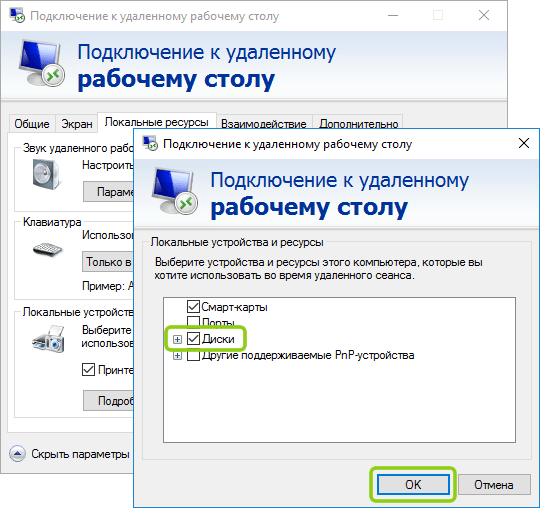The image size is (540, 508).
Task: Click large monitor icon in front dialog banner
Action: pyautogui.click(x=175, y=192)
